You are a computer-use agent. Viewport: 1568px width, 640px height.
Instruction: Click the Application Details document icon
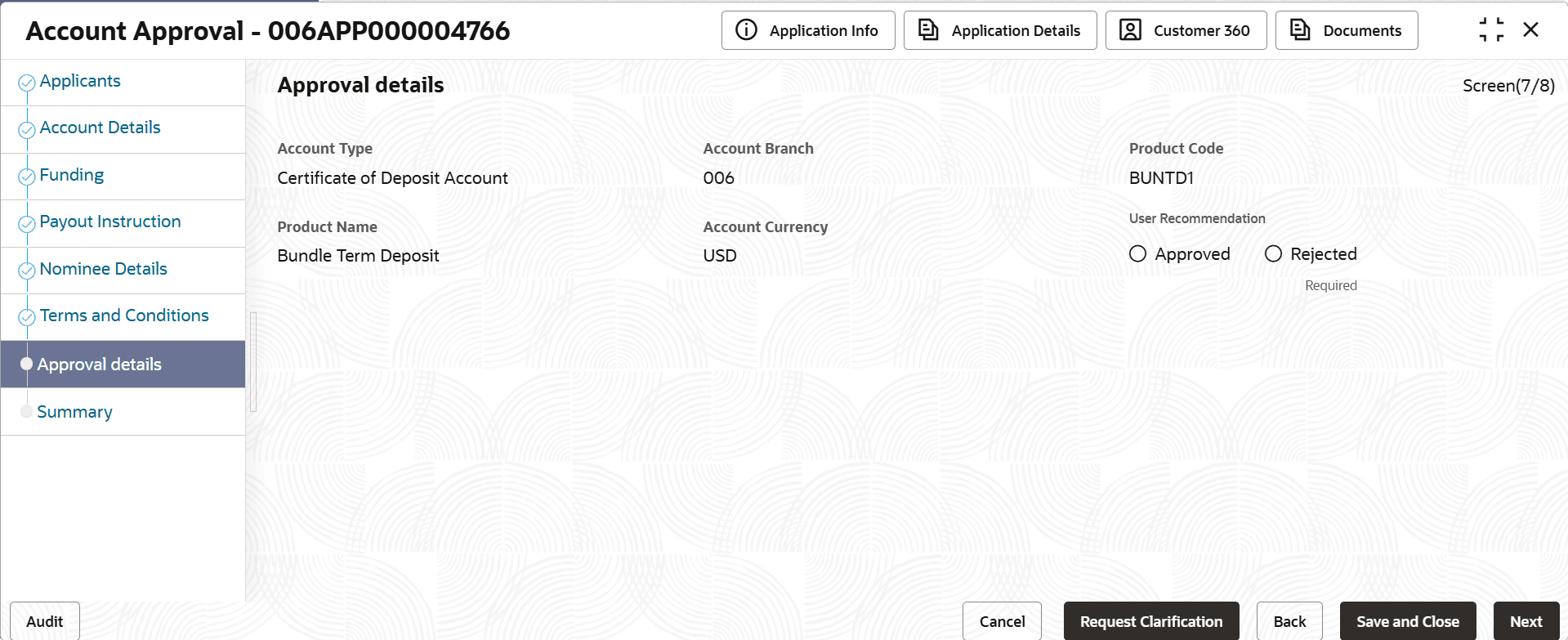928,30
